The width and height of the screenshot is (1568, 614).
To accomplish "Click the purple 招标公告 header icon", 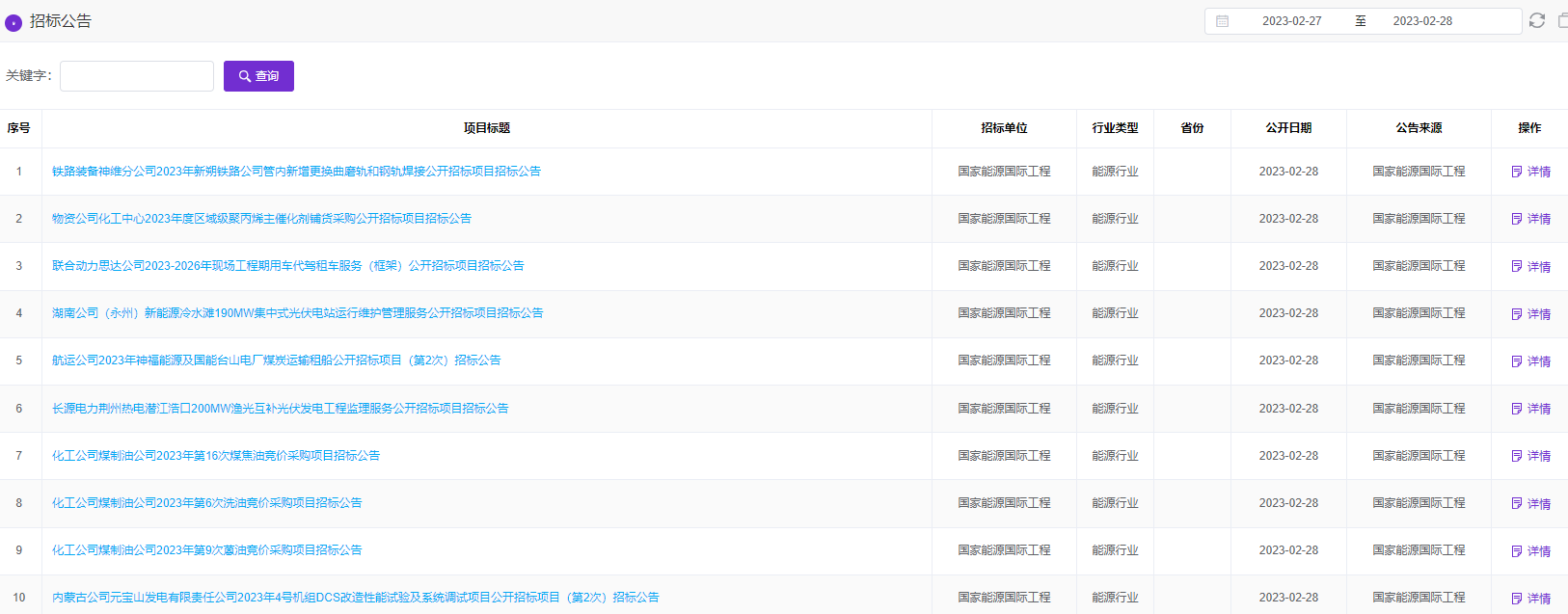I will [14, 22].
